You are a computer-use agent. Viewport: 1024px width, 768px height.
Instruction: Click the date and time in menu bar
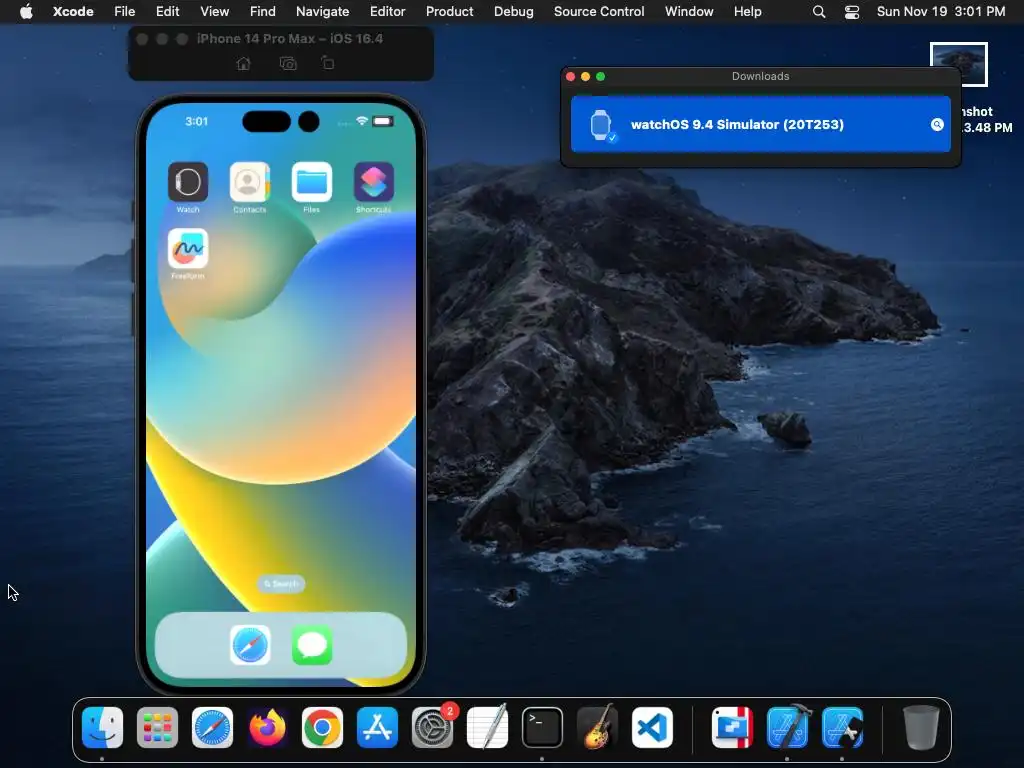point(940,12)
